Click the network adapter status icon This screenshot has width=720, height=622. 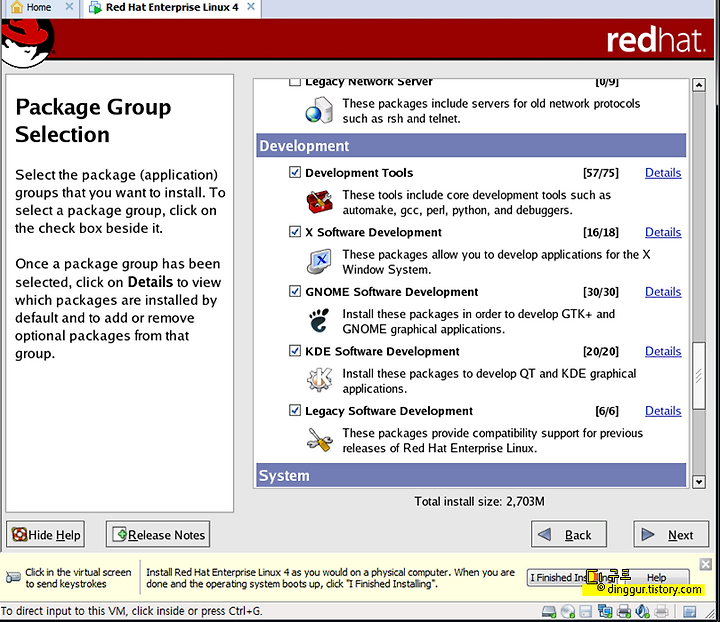pos(605,611)
